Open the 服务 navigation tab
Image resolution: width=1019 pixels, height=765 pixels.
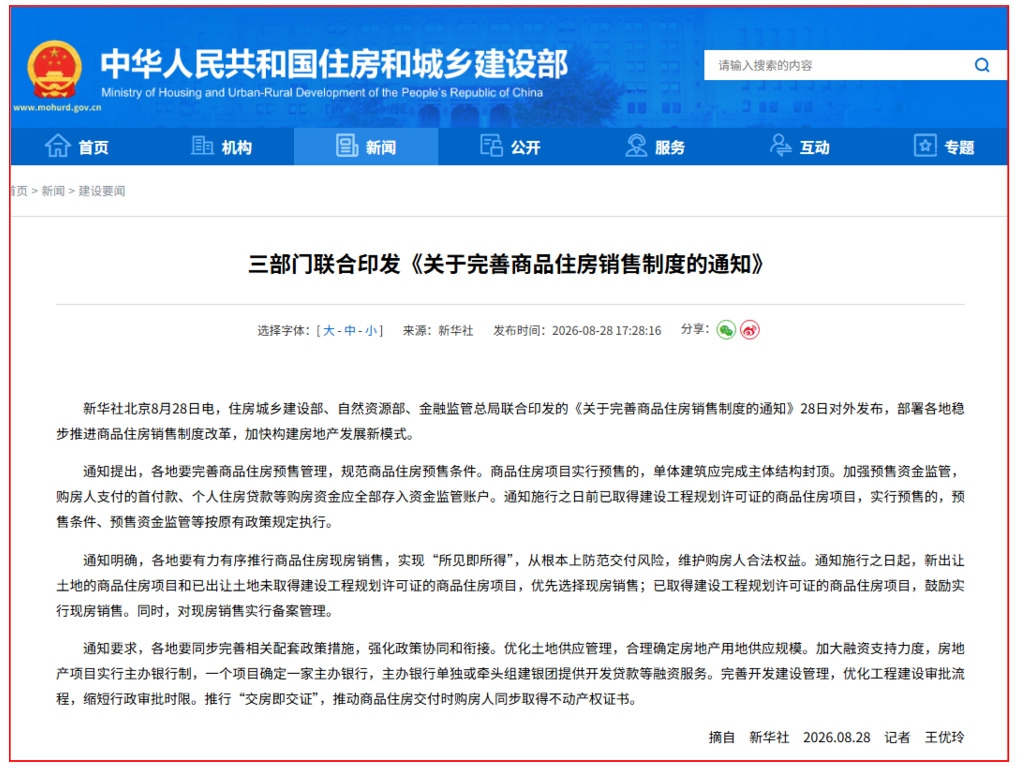[655, 147]
